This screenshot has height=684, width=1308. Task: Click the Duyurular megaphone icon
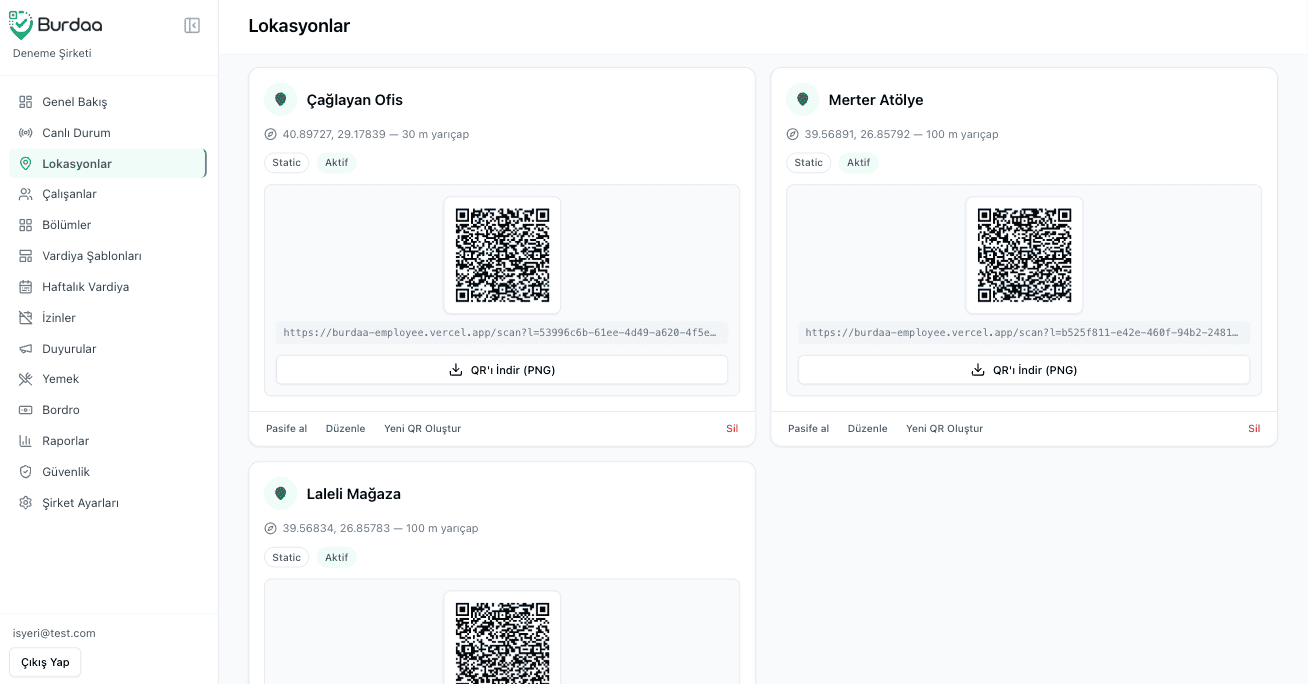(x=26, y=349)
